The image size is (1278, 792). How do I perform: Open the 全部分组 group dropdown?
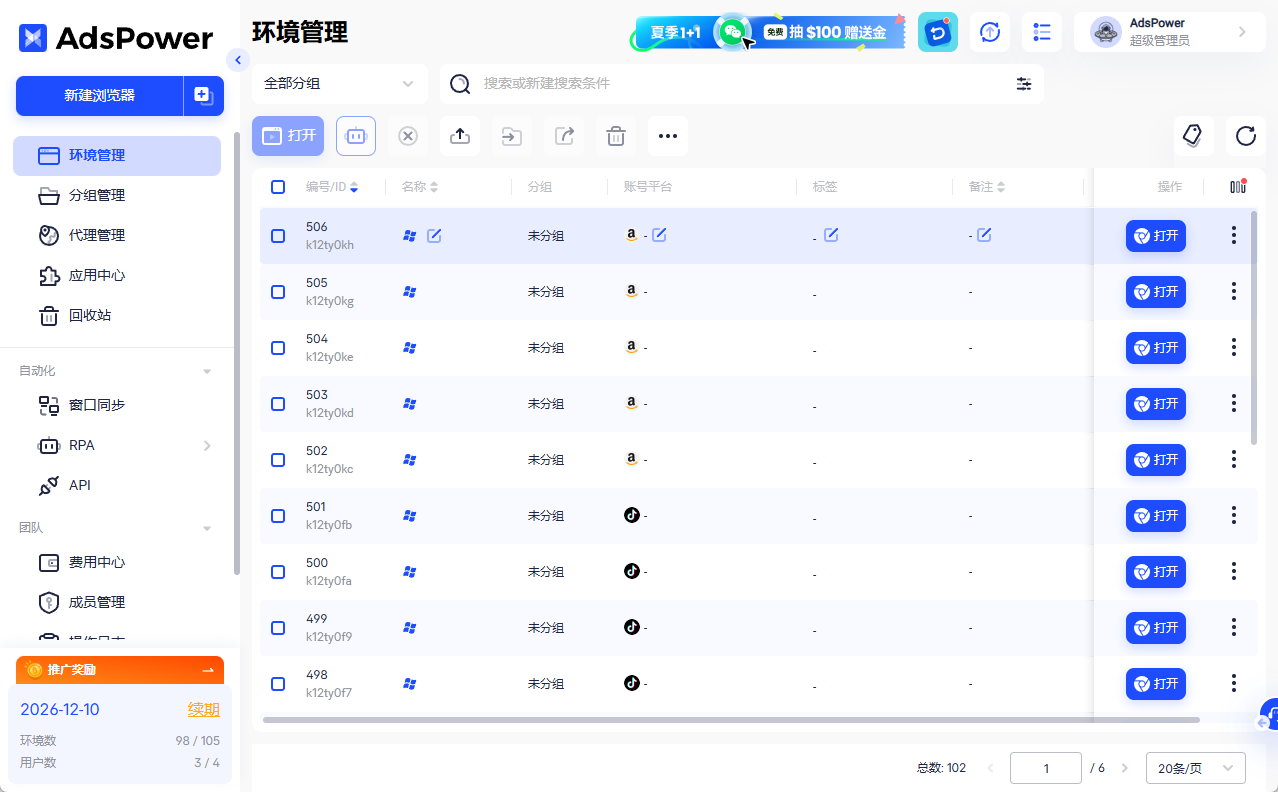tap(340, 84)
